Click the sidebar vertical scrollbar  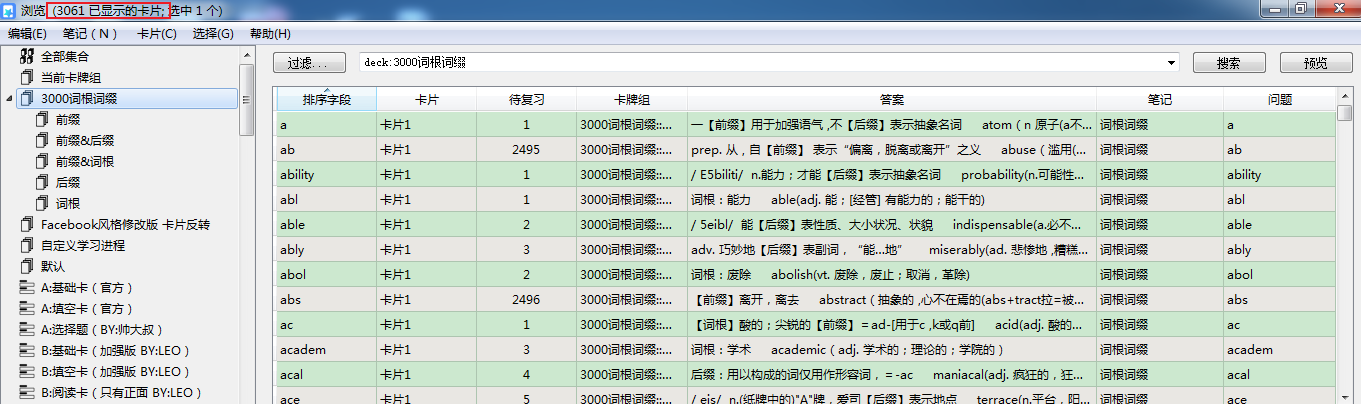[x=247, y=225]
